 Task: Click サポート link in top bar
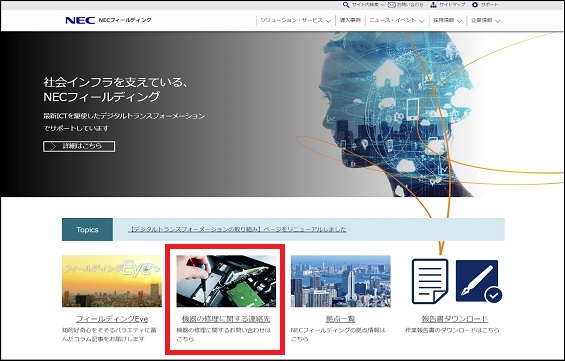pos(489,5)
